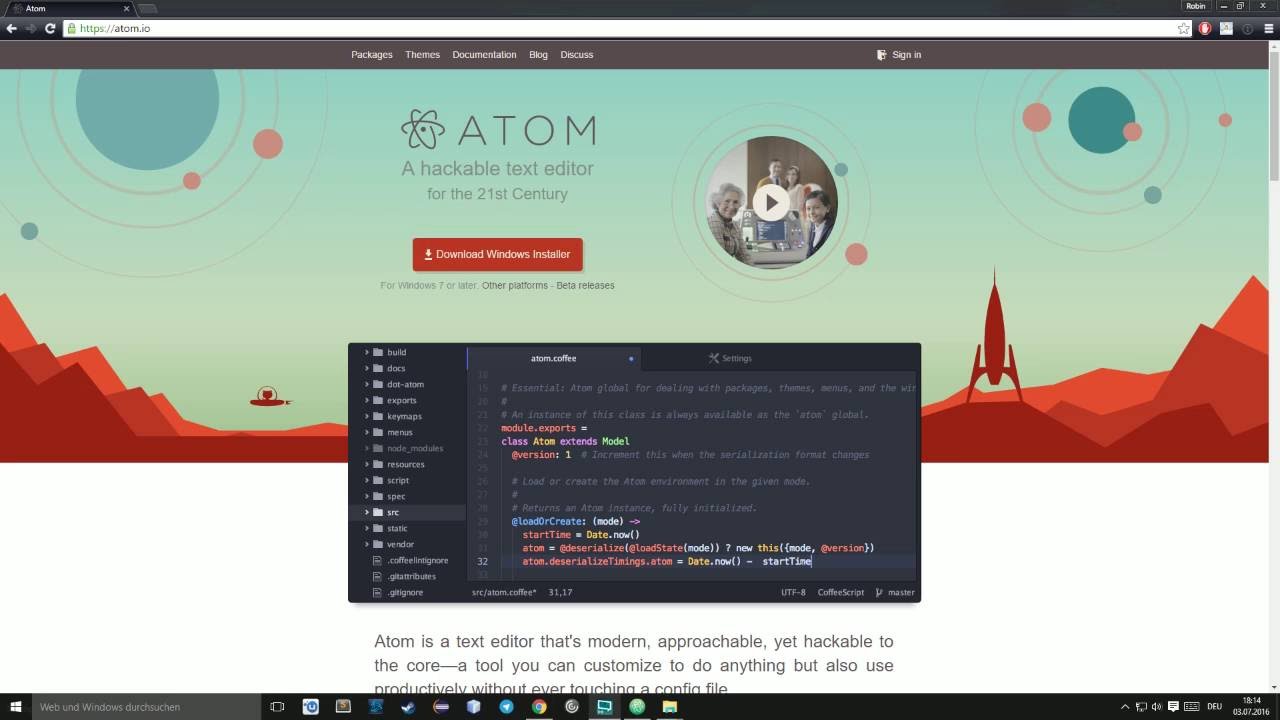The height and width of the screenshot is (720, 1280).
Task: Open the Discuss menu item
Action: (577, 55)
